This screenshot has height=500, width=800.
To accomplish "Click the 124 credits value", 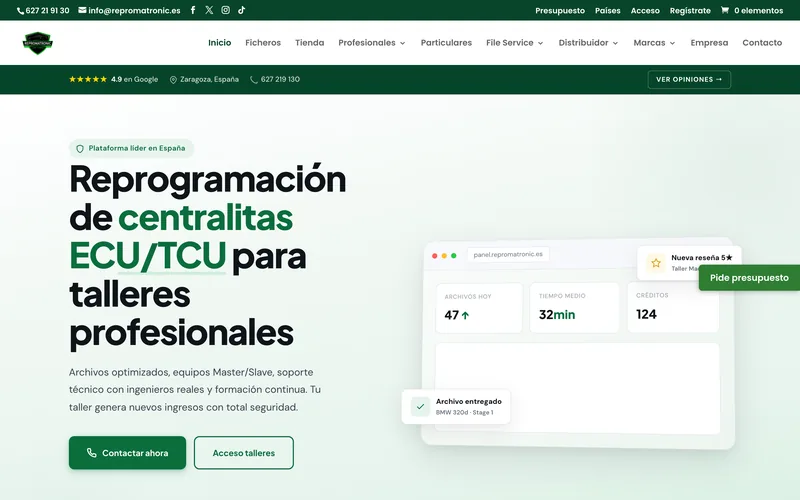I will pos(646,314).
